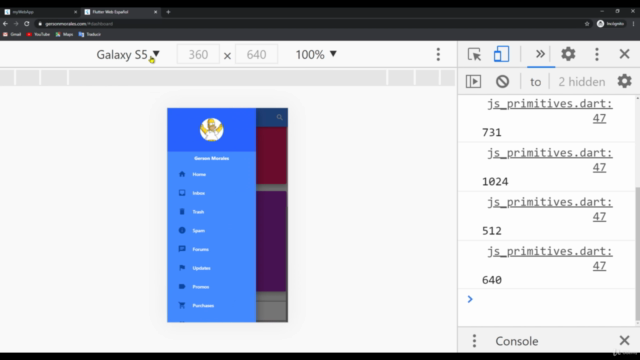Open Promos in the app drawer
This screenshot has height=360, width=640.
tap(211, 287)
